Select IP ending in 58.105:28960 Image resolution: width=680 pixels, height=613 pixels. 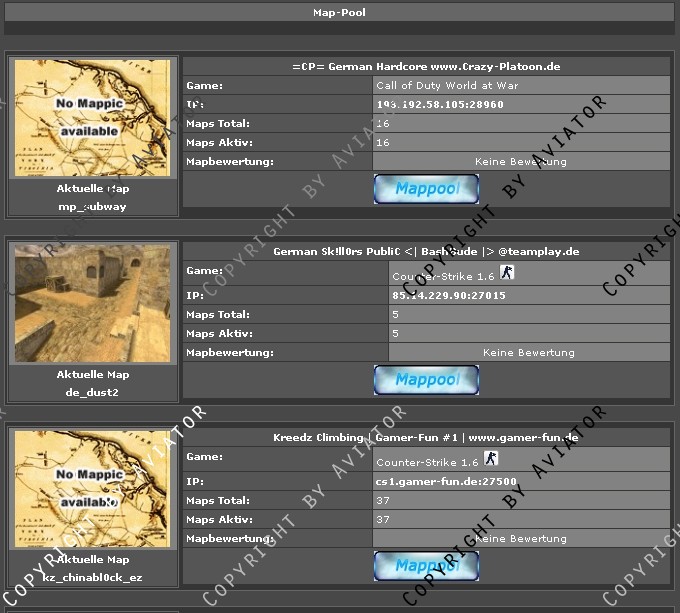pos(440,104)
